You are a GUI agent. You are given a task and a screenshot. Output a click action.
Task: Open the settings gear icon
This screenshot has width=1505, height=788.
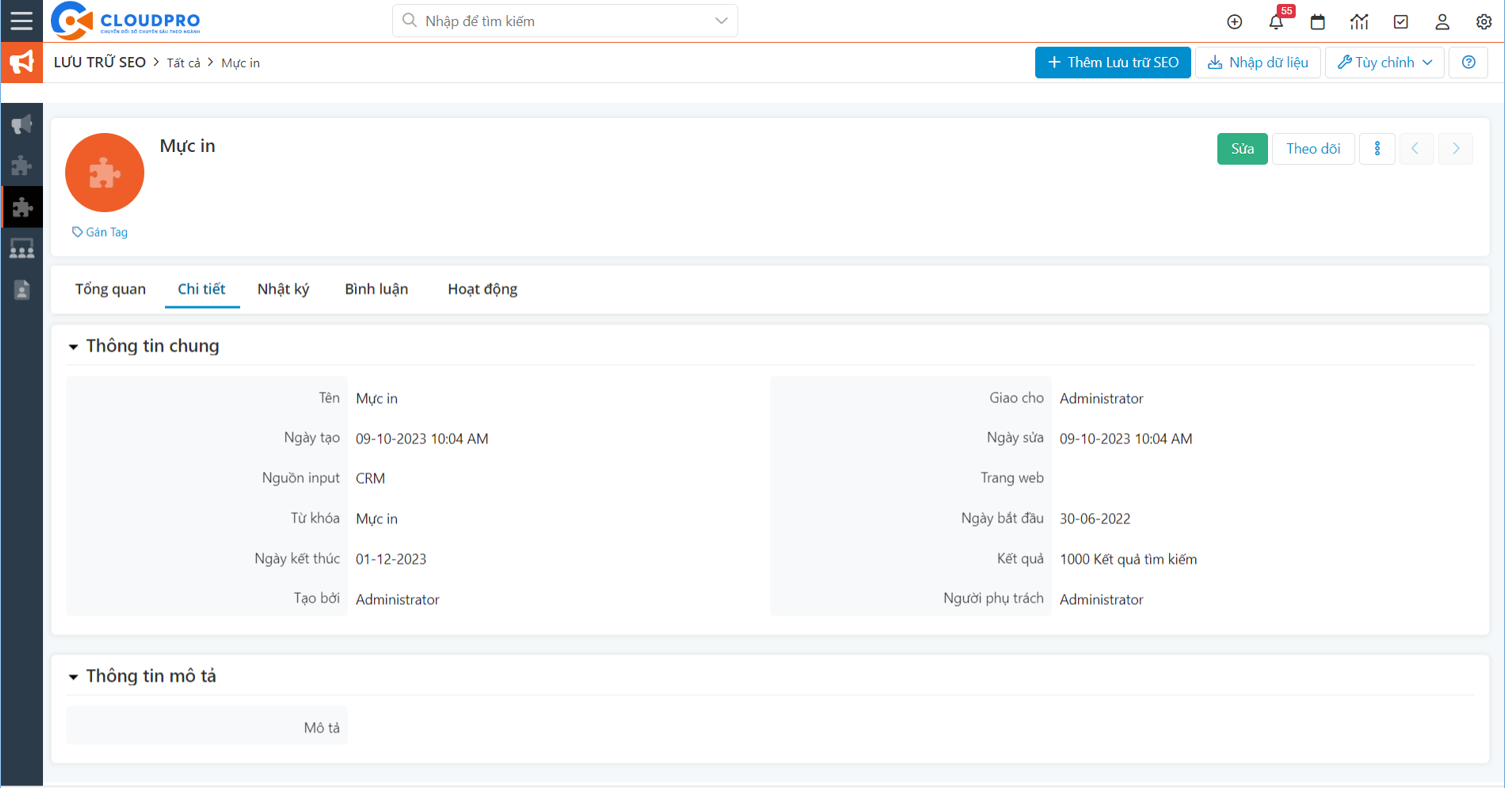coord(1484,22)
